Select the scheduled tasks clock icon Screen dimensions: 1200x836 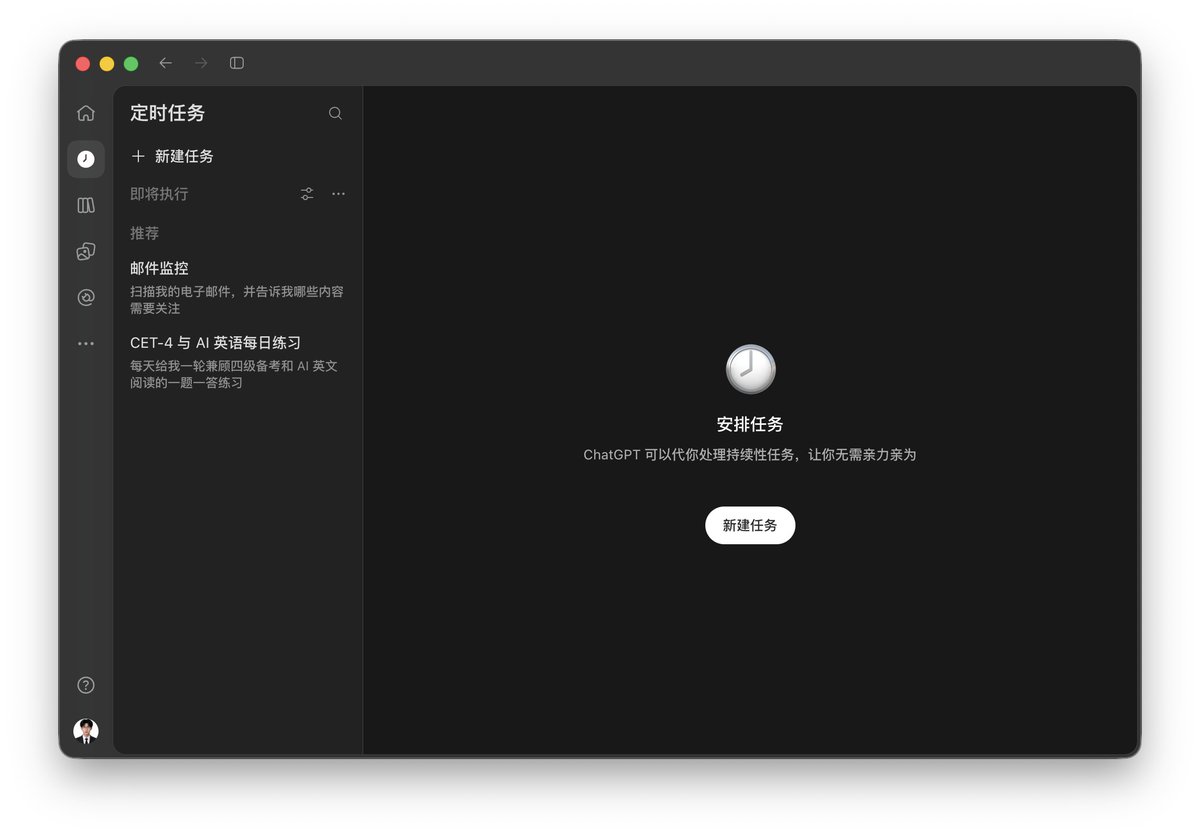[x=86, y=159]
